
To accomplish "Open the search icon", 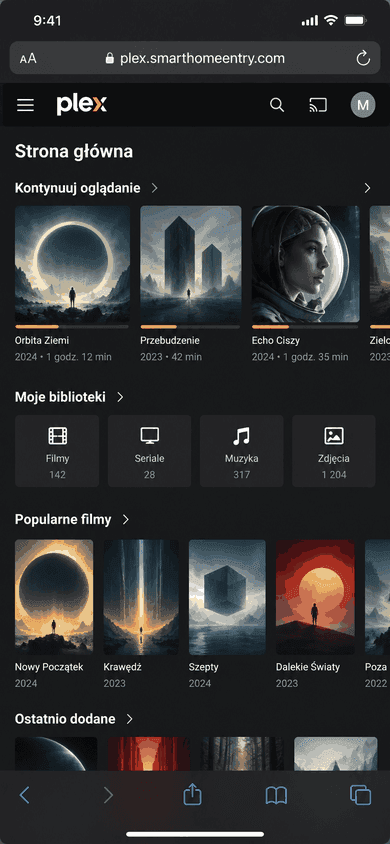I will [276, 105].
